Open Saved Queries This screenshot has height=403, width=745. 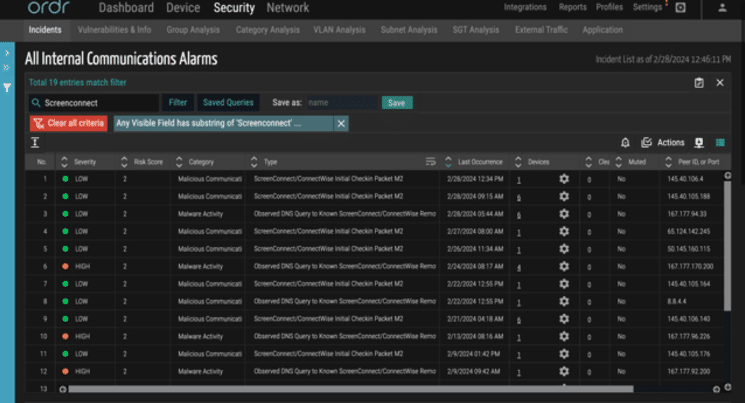click(228, 103)
